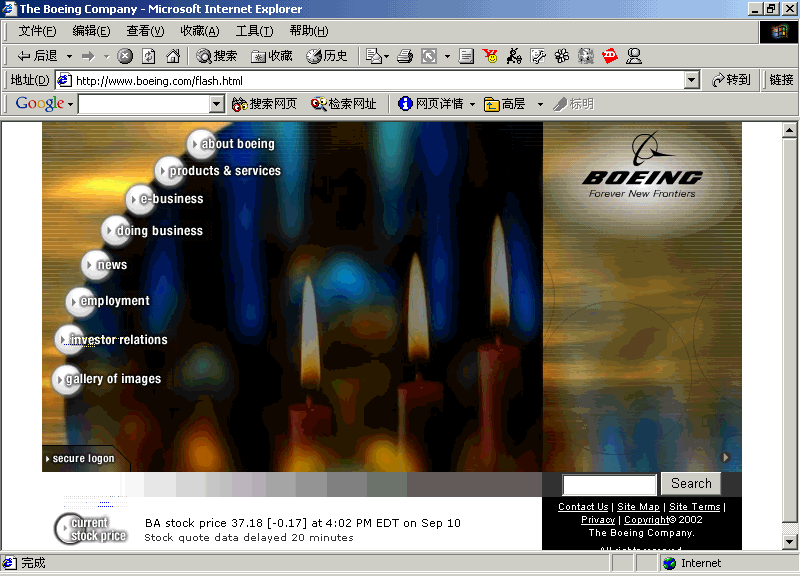Screen dimensions: 800x576
Task: Go to Home page icon
Action: pyautogui.click(x=173, y=56)
